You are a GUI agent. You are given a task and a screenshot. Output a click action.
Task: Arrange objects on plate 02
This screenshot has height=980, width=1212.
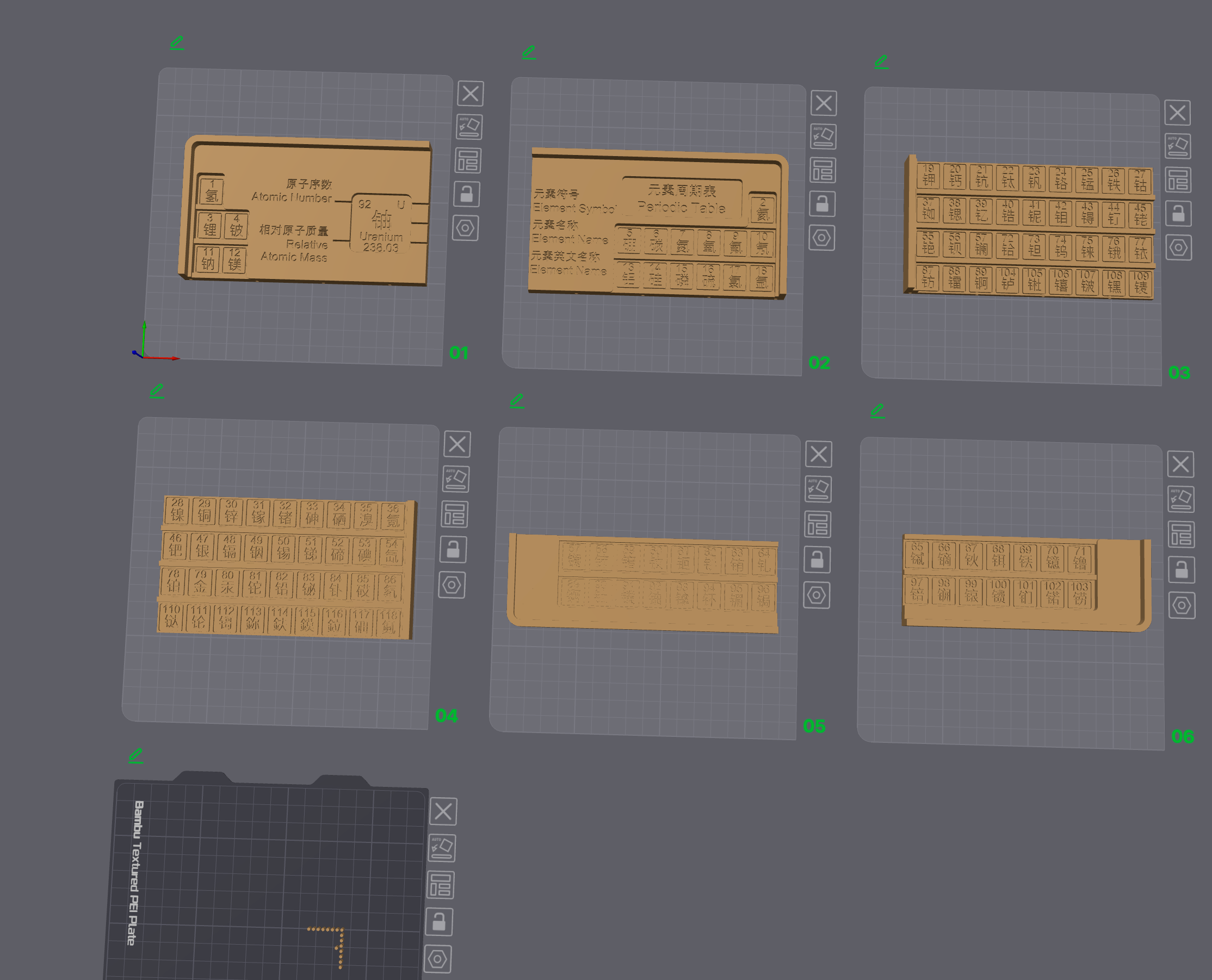tap(823, 170)
